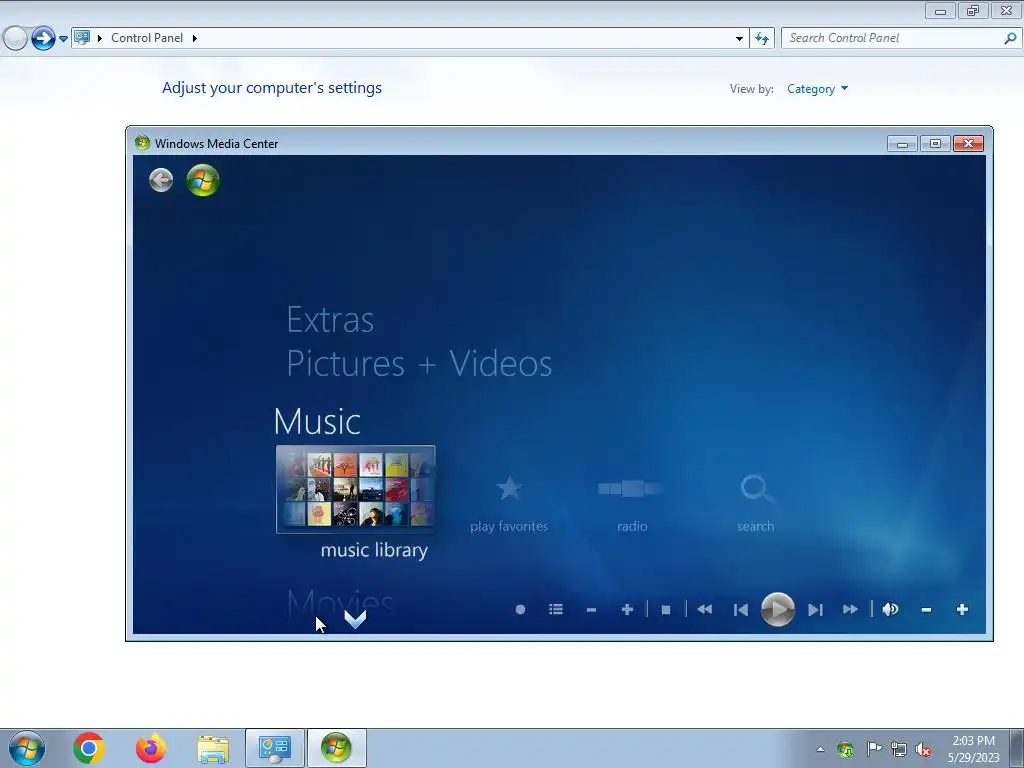Open the radio option in Music
This screenshot has height=768, width=1024.
pos(632,488)
